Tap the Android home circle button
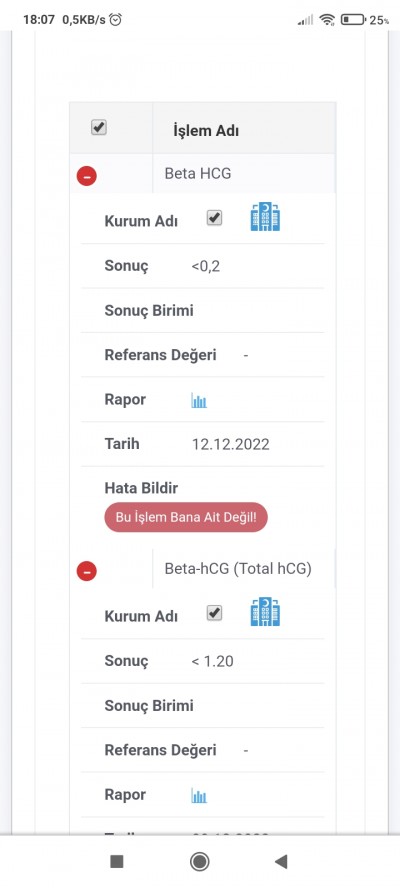 pos(199,862)
